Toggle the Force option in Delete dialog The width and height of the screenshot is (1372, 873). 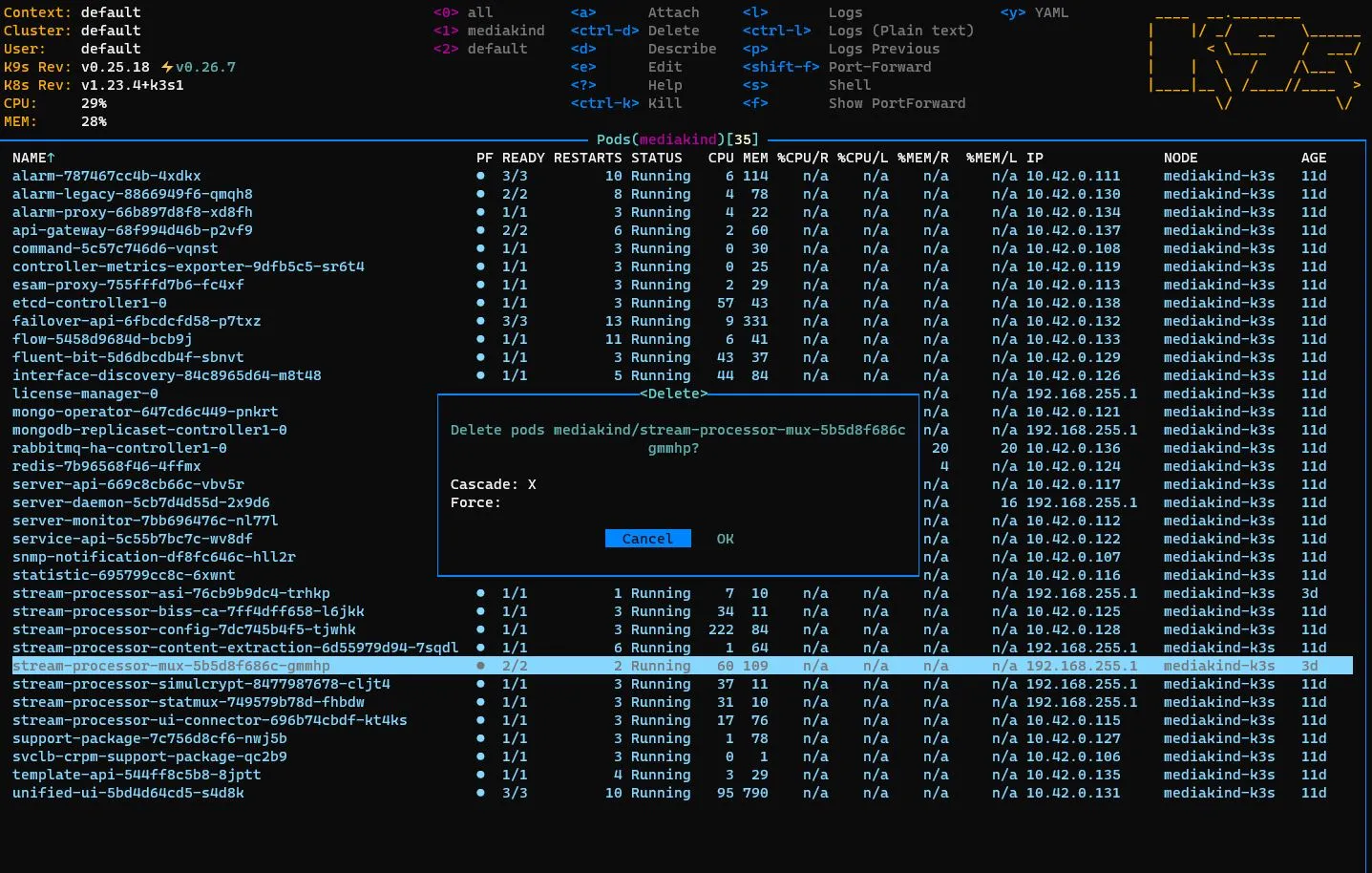[475, 502]
